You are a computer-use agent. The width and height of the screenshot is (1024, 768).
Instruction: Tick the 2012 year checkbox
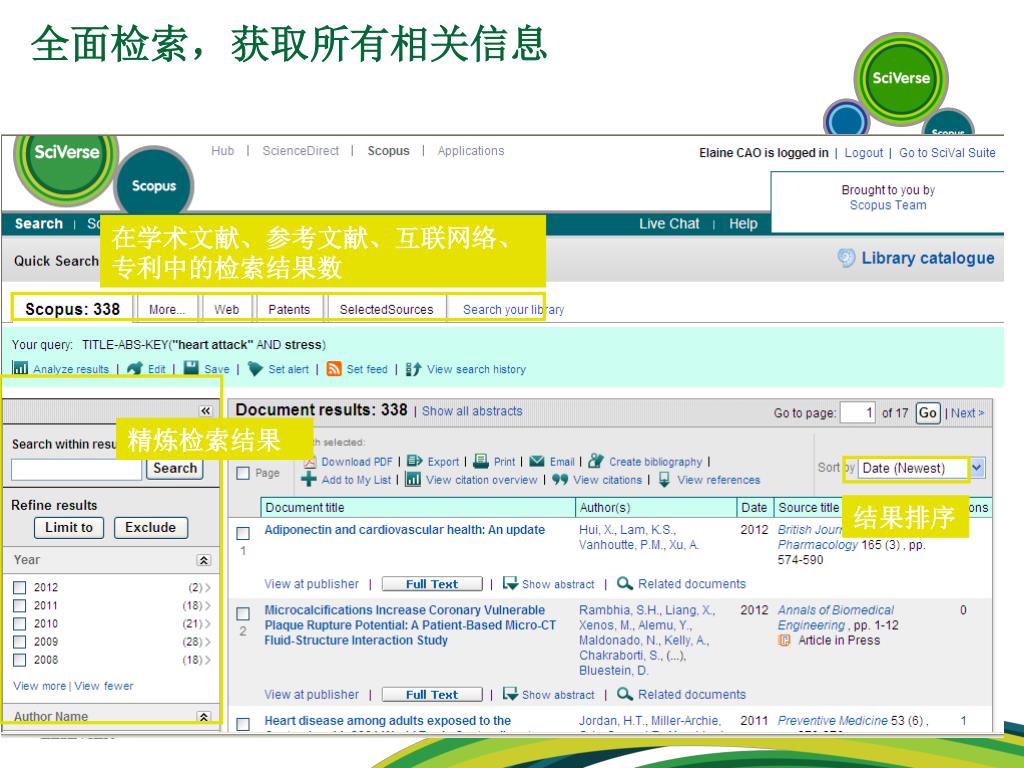tap(20, 587)
